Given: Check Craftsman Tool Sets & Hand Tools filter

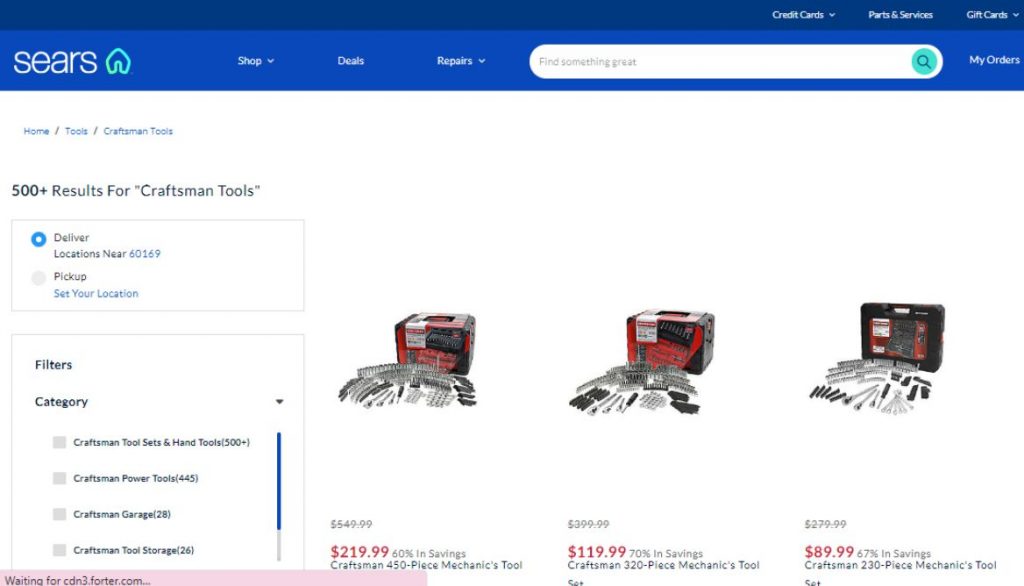Looking at the screenshot, I should (x=59, y=442).
